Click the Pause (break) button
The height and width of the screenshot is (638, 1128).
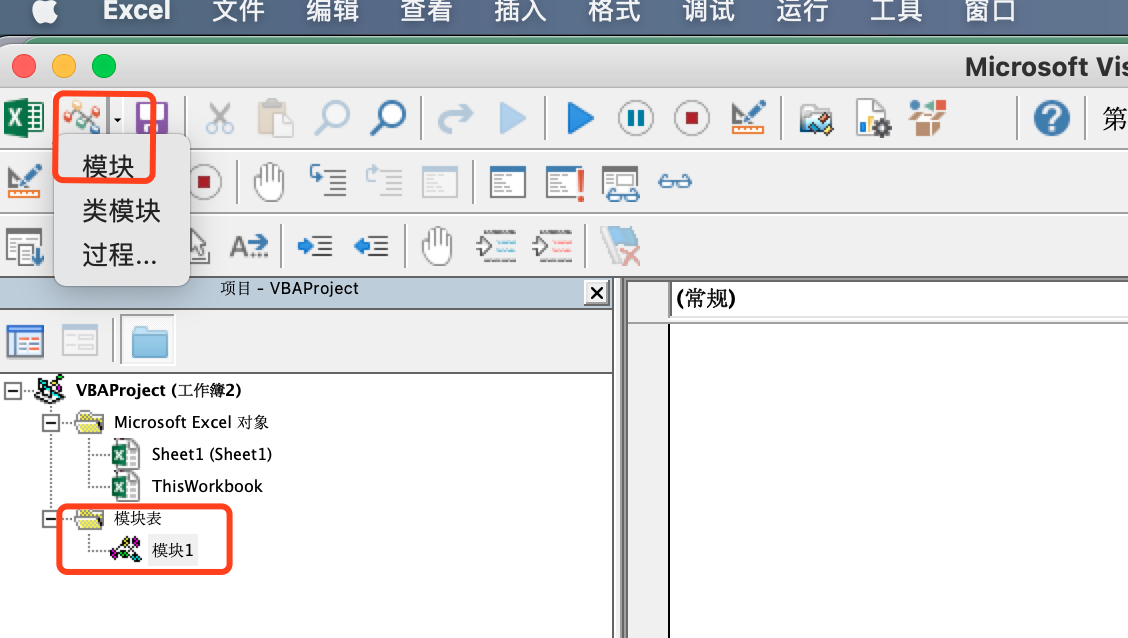click(x=636, y=118)
